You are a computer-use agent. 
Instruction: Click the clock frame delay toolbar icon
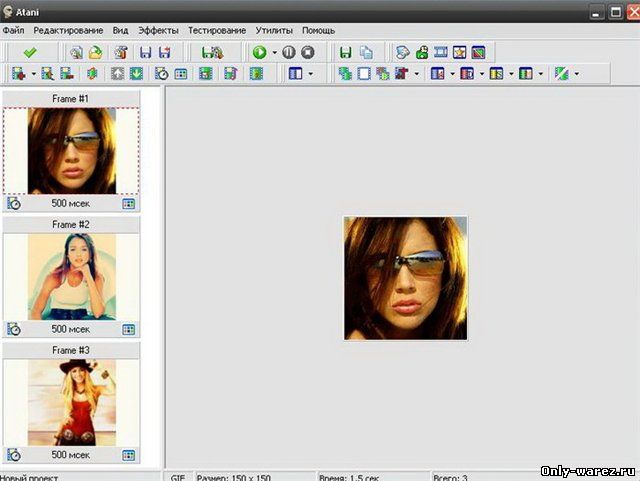click(x=161, y=74)
